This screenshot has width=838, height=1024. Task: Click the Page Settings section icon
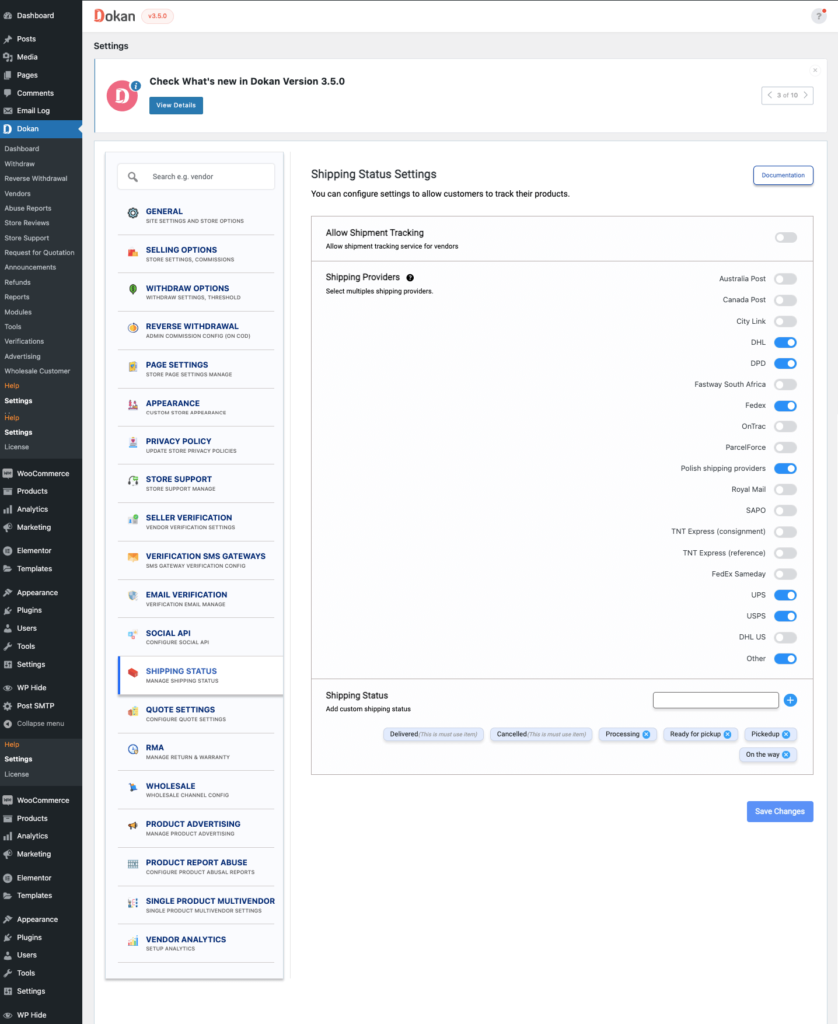[133, 366]
